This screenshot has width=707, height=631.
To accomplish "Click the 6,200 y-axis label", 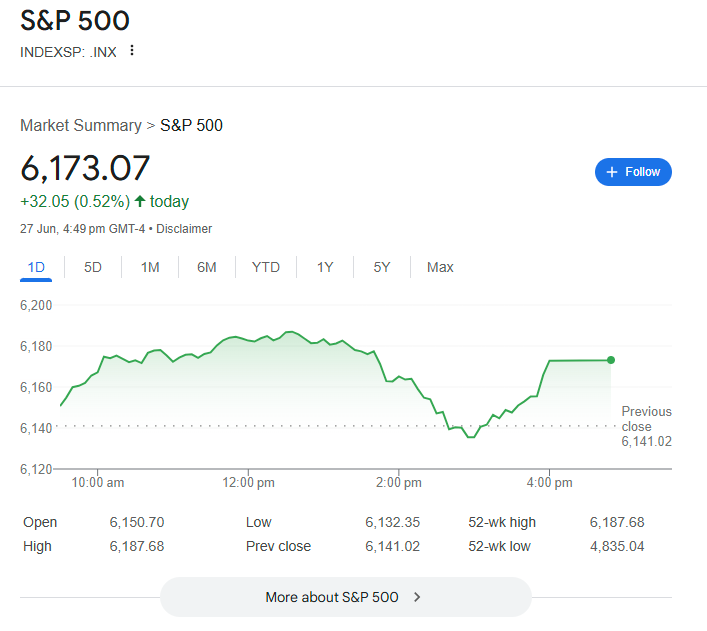I will [36, 305].
